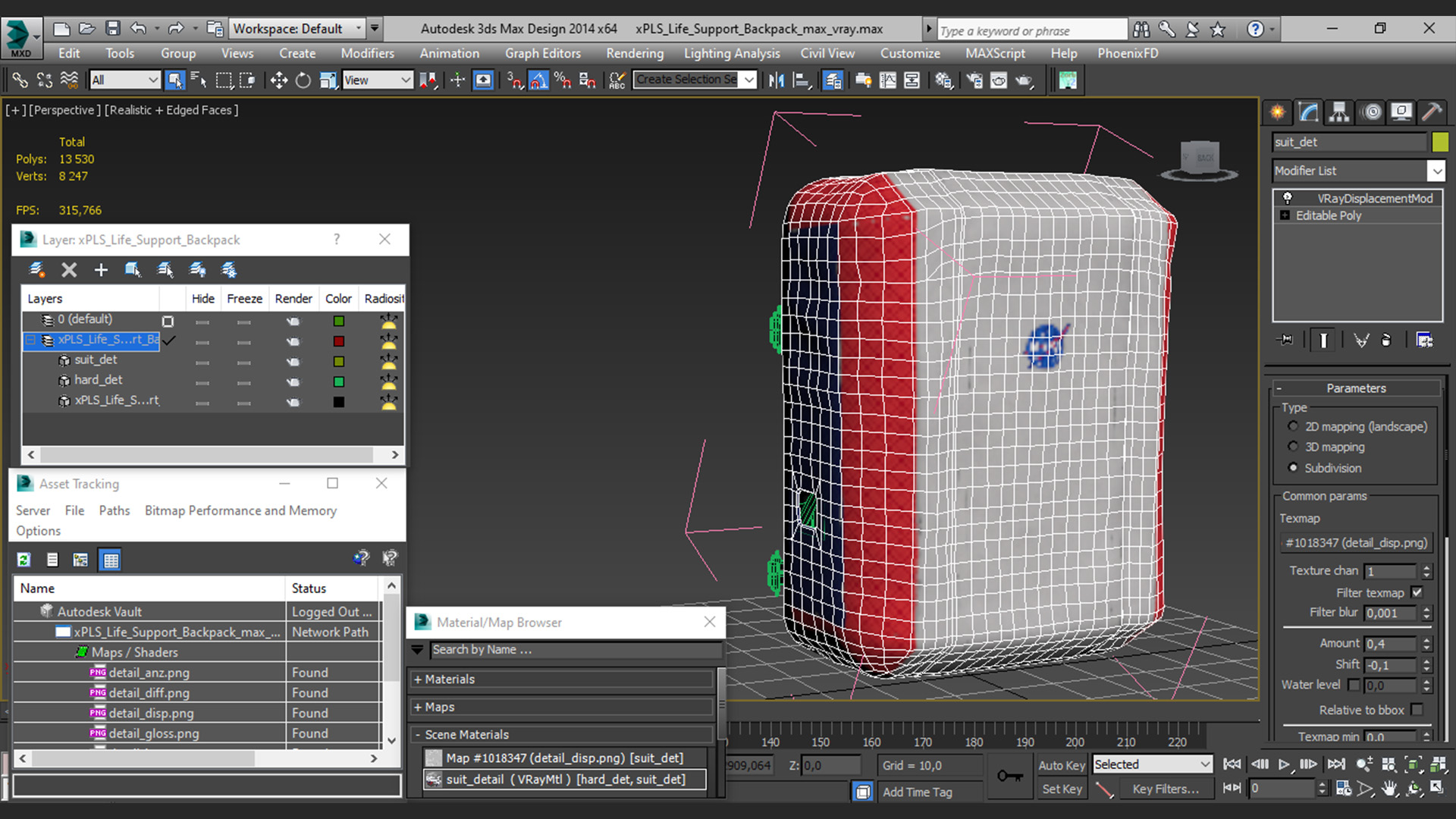The width and height of the screenshot is (1456, 819).
Task: Open reference coordinate View dropdown
Action: [377, 80]
